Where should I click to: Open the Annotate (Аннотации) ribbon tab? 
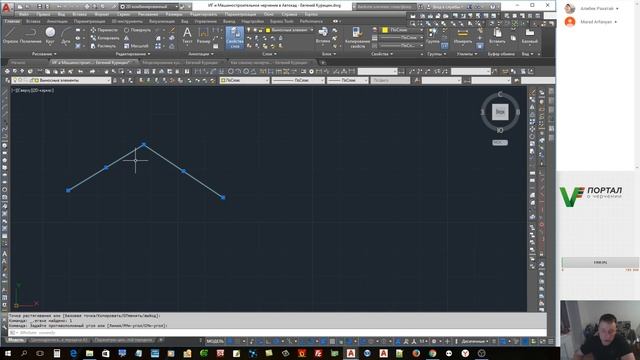tap(57, 21)
